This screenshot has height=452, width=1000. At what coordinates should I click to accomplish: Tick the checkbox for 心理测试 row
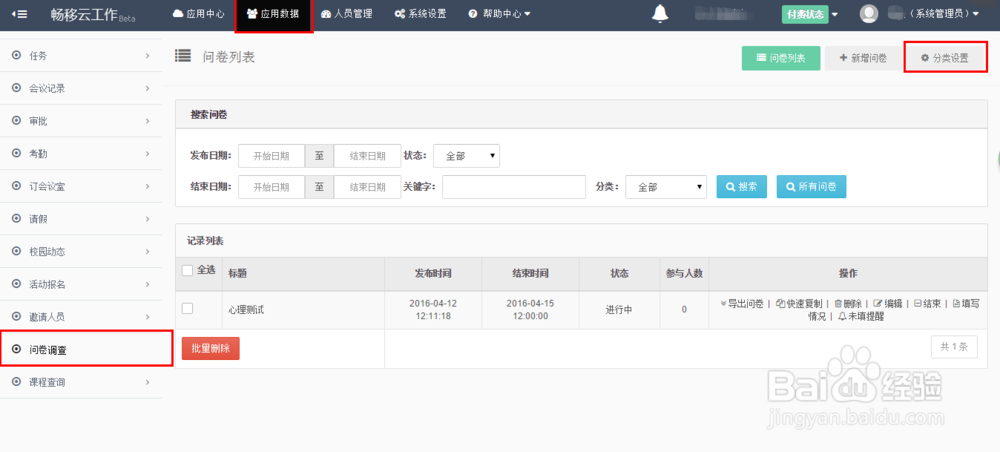tap(188, 309)
